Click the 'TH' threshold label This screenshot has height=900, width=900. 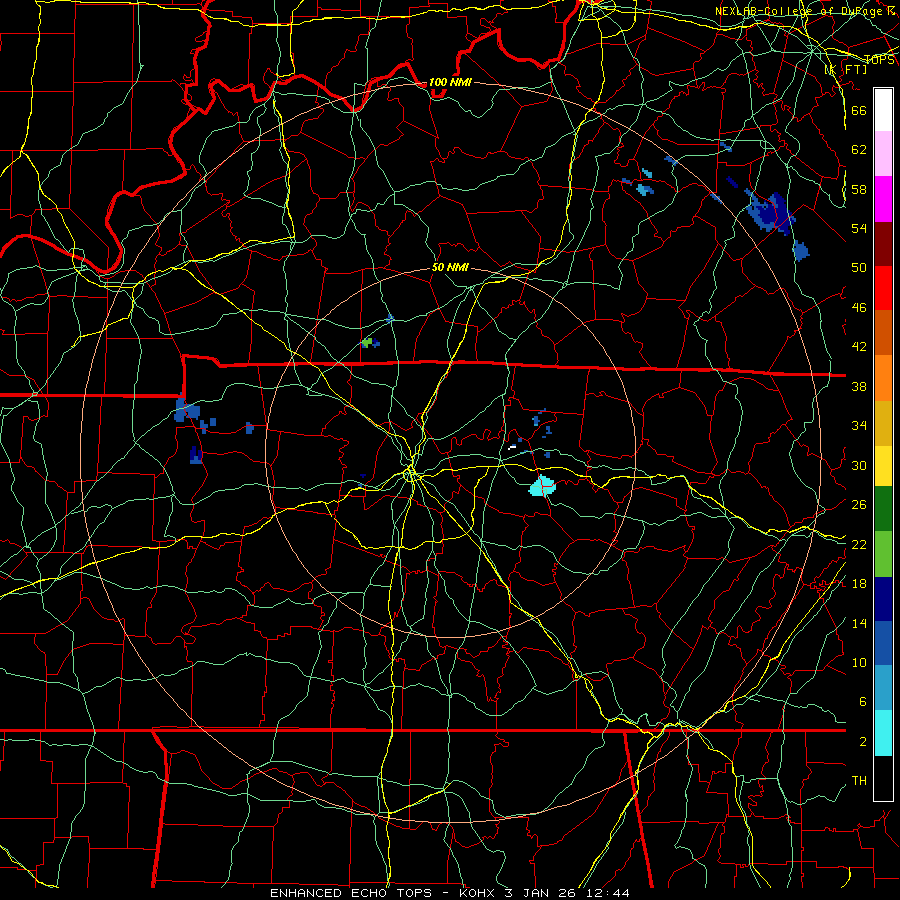click(x=859, y=781)
